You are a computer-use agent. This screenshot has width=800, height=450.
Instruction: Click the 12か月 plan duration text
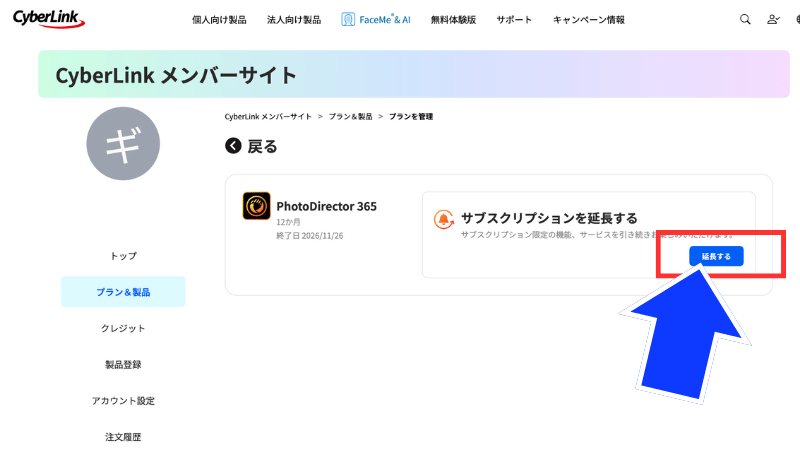click(288, 222)
